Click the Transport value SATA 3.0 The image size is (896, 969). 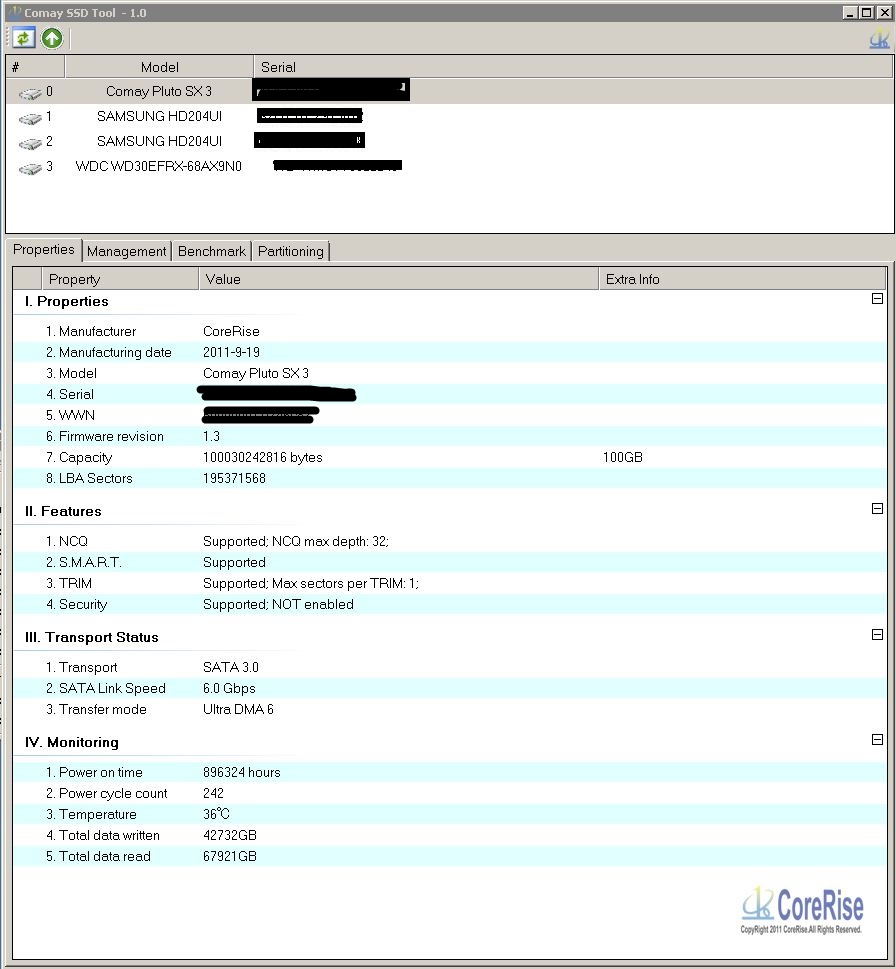coord(230,667)
